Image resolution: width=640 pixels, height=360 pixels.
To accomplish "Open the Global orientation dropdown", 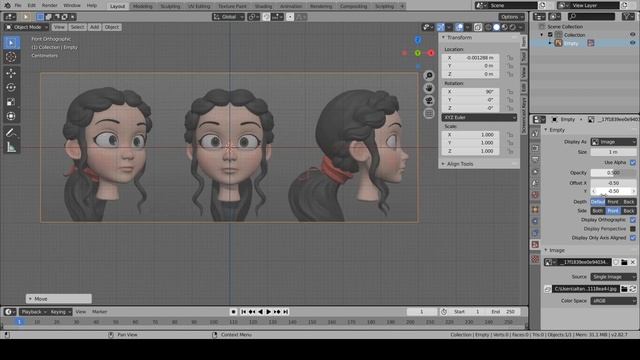I will [228, 17].
